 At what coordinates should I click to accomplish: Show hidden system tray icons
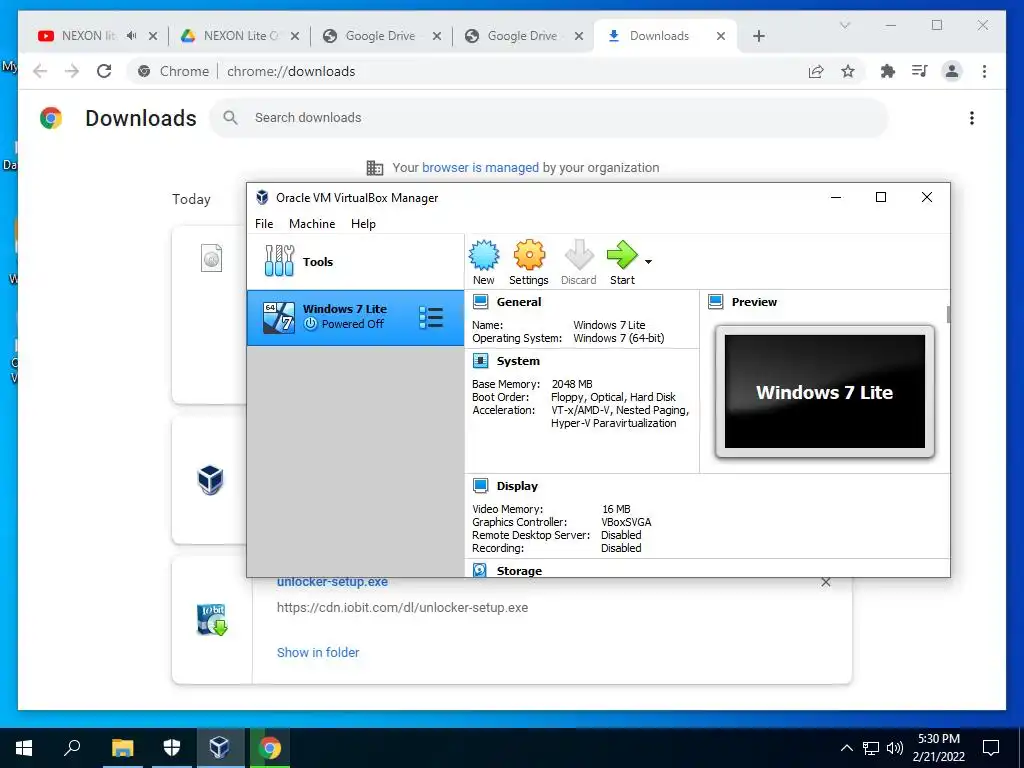846,748
